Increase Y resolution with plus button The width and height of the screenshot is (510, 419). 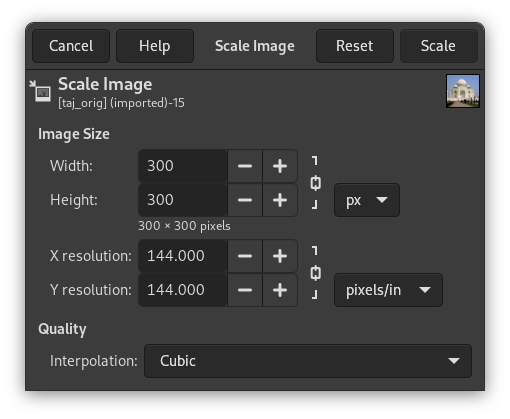(280, 290)
